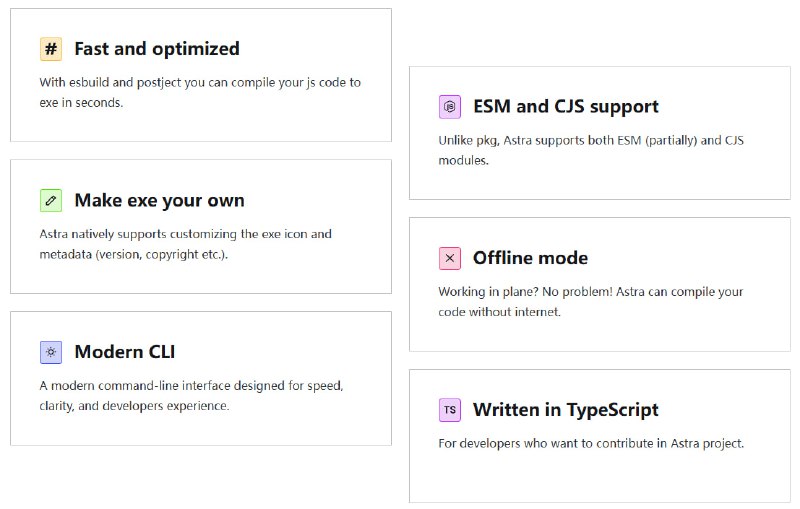Image resolution: width=800 pixels, height=509 pixels.
Task: Click the "Unlike pkg" description paragraph
Action: (x=590, y=150)
